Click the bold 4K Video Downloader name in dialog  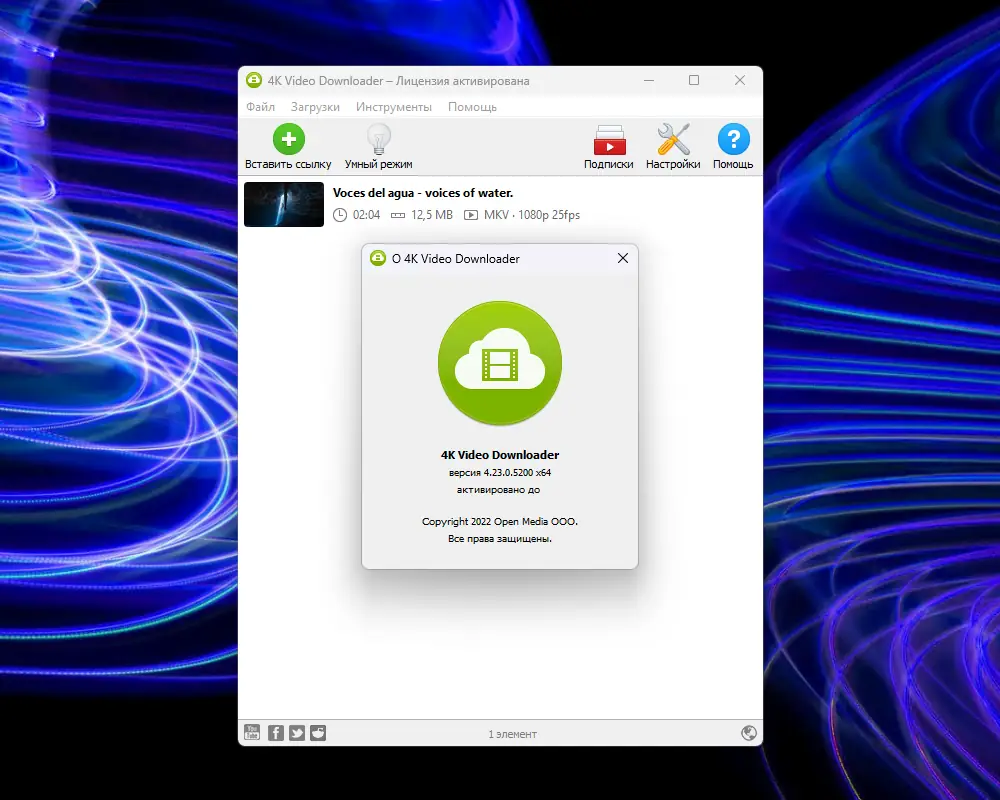point(500,455)
